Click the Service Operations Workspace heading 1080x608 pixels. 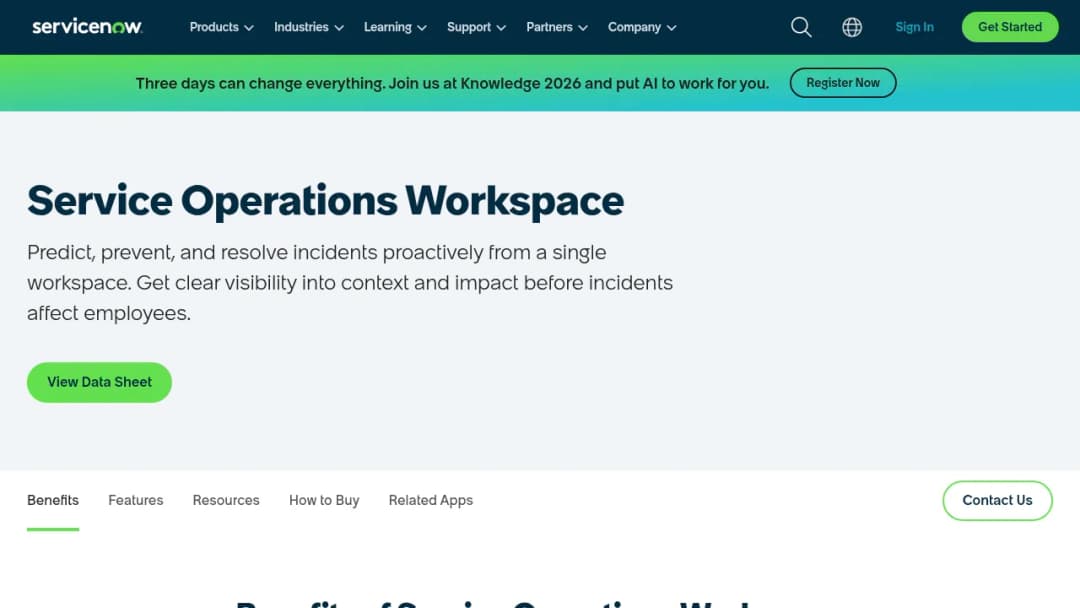[326, 201]
